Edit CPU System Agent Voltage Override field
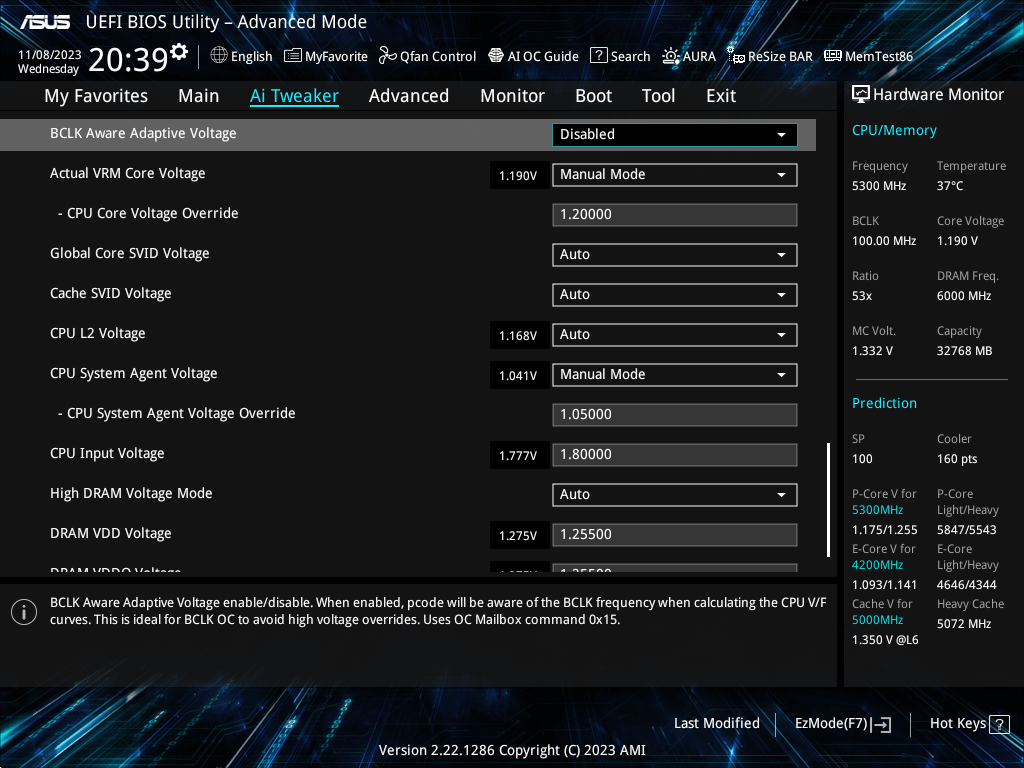The height and width of the screenshot is (768, 1024). 675,415
